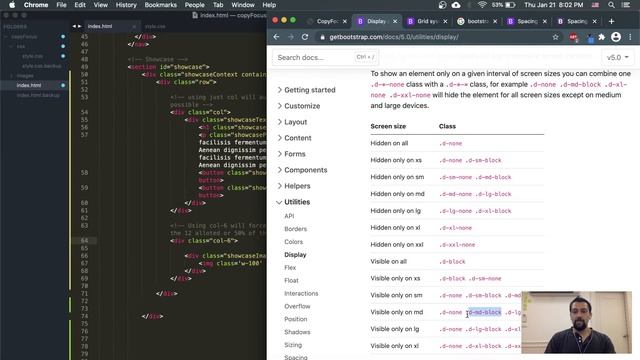
Task: Open the Sizing utilities link
Action: pos(293,345)
